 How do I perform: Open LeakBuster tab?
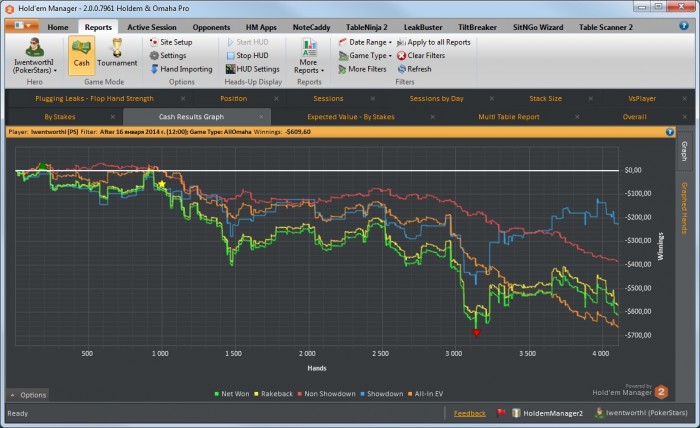click(x=423, y=27)
